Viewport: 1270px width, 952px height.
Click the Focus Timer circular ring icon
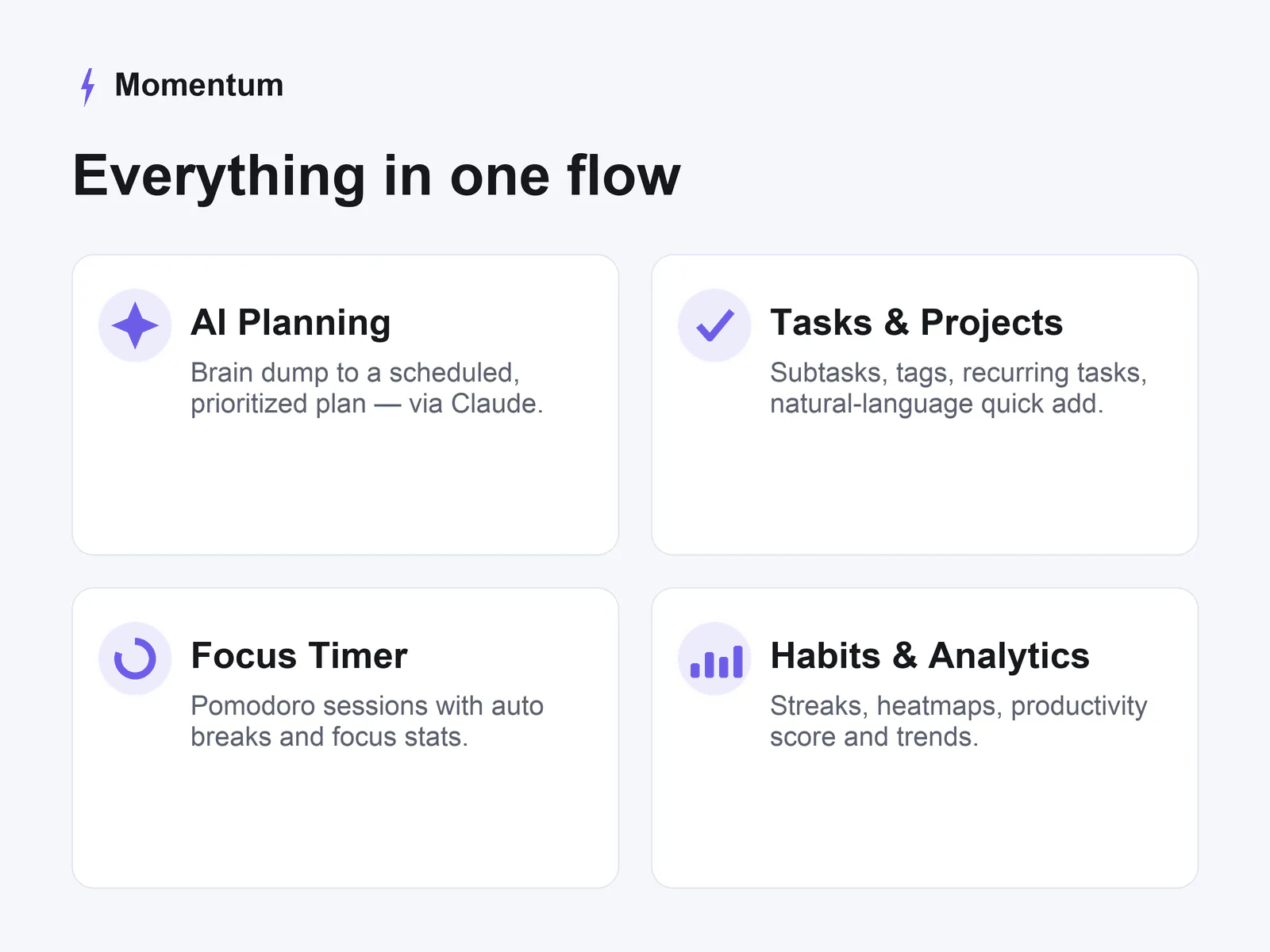[135, 658]
